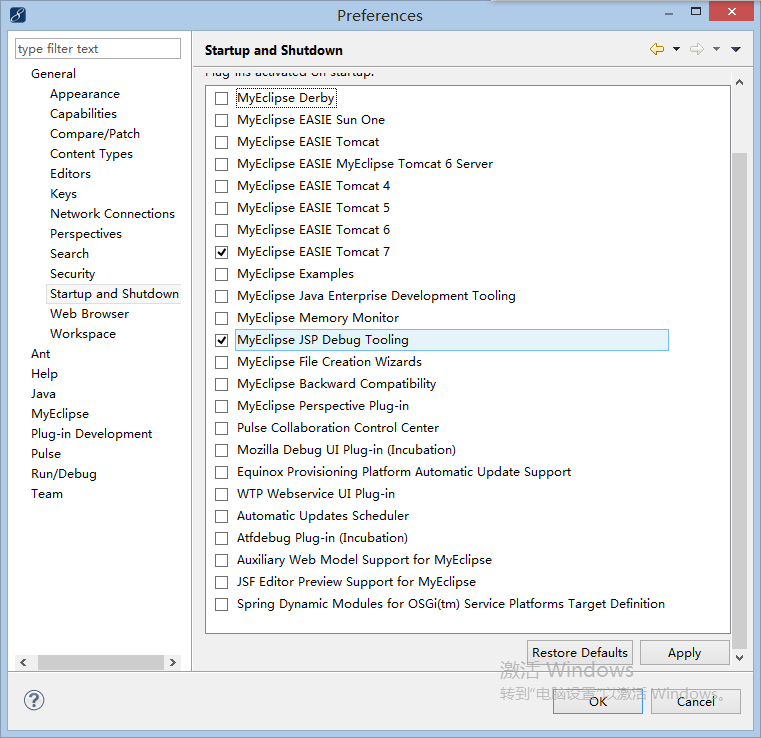Open Appearance preferences page
Viewport: 761px width, 738px height.
tap(85, 94)
